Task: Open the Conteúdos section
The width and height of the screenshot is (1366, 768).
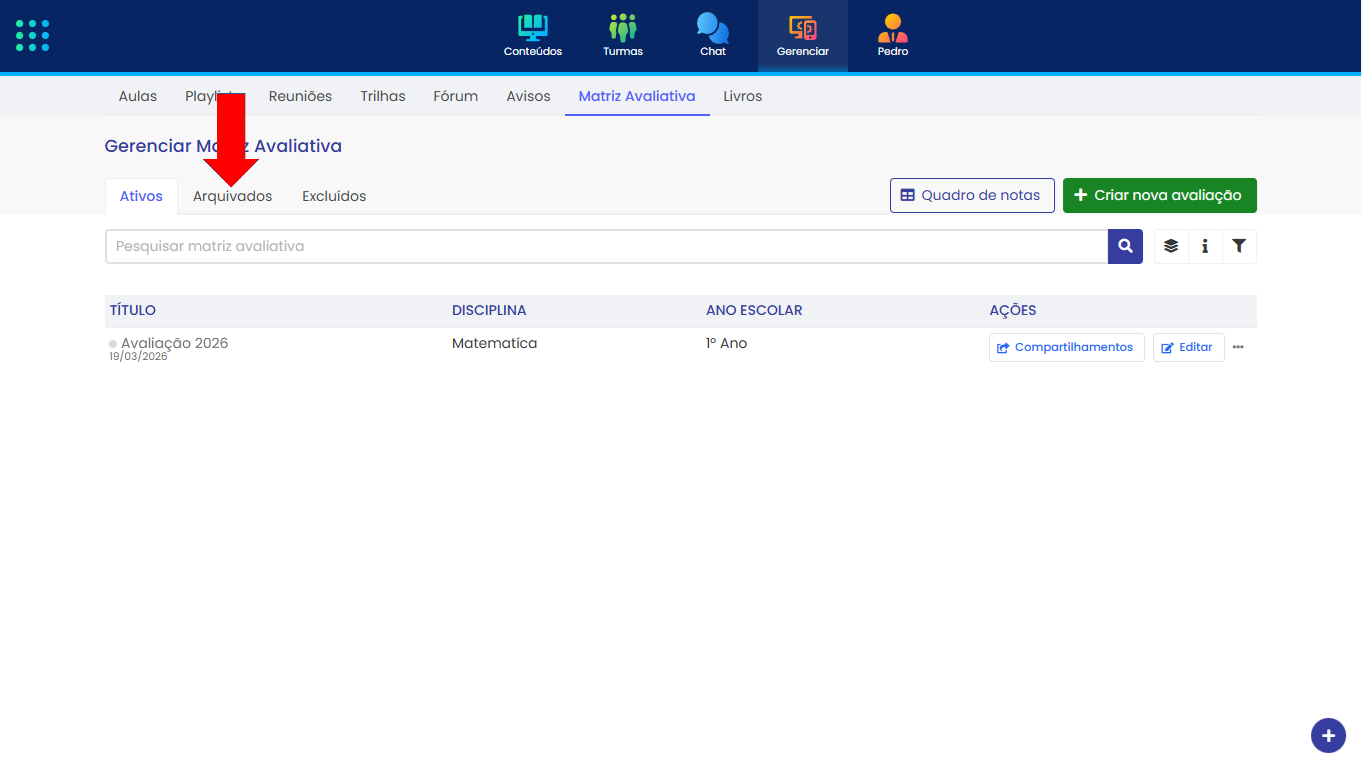Action: coord(533,36)
